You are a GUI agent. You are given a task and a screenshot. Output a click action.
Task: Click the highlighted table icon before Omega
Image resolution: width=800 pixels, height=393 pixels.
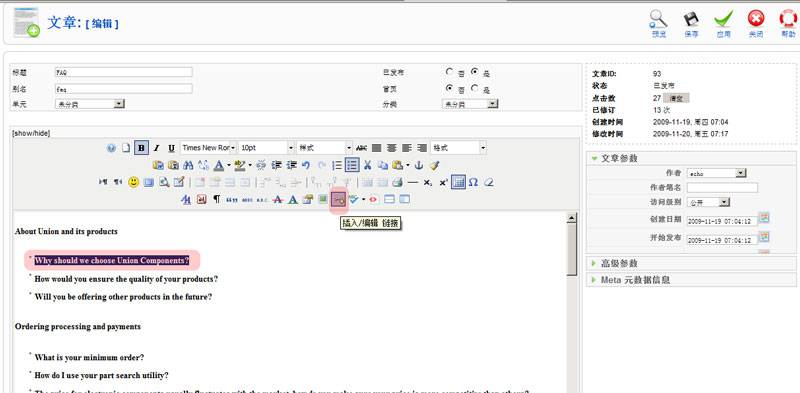click(458, 182)
